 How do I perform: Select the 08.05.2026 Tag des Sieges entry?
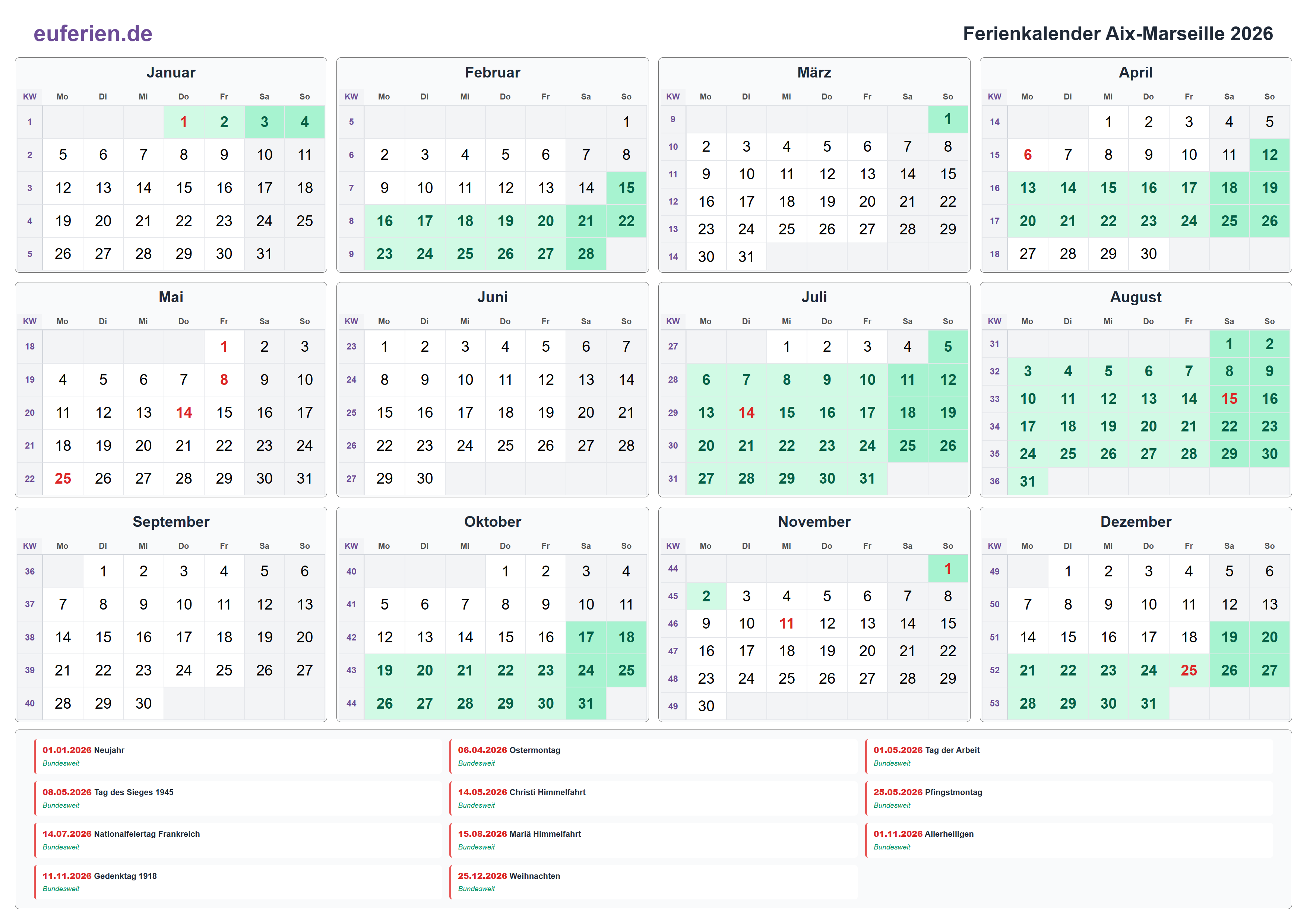(x=108, y=792)
